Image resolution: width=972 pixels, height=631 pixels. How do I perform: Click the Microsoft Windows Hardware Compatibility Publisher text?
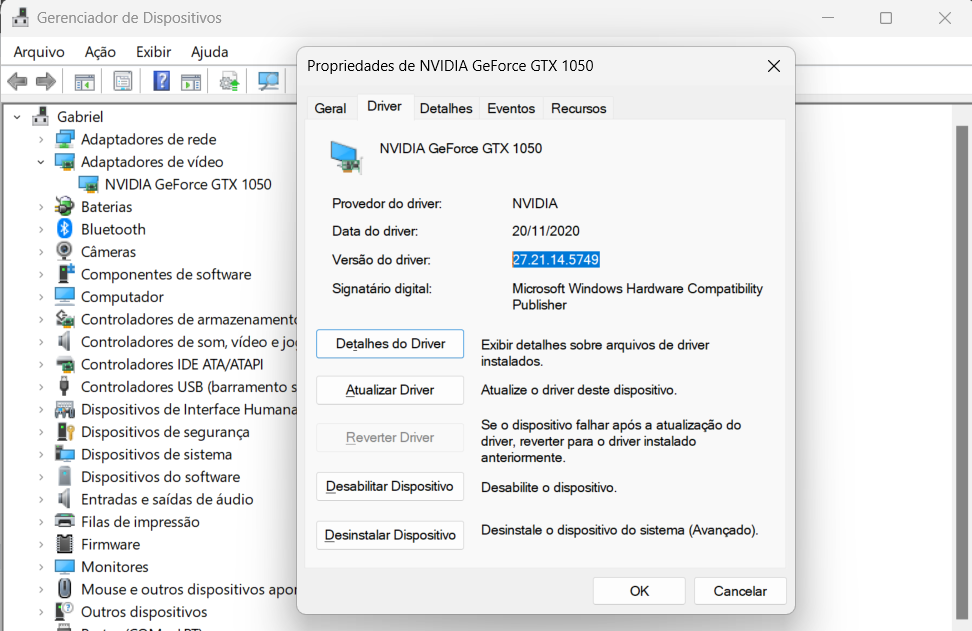coord(637,297)
